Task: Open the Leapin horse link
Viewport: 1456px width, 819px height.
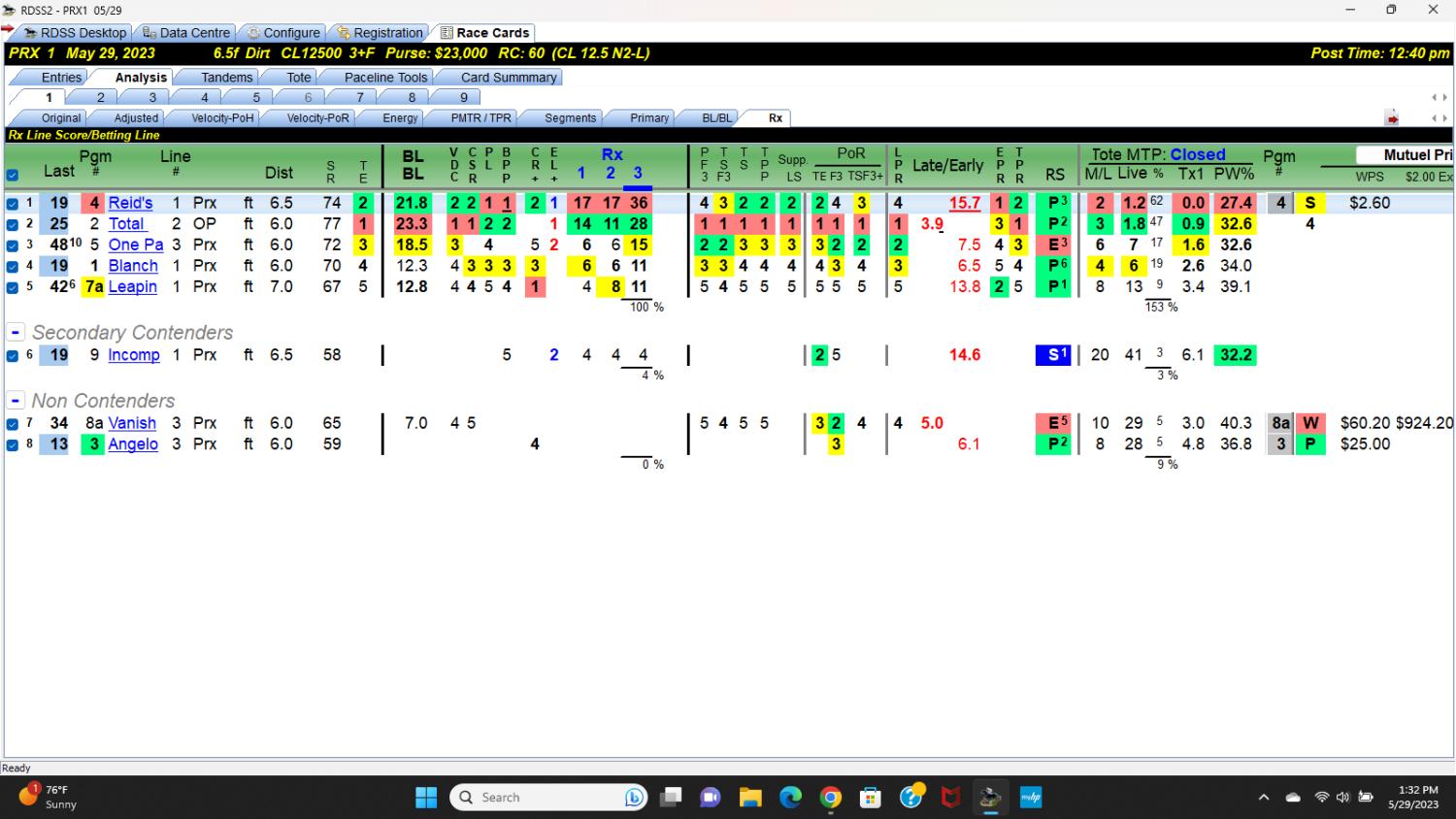Action: point(133,287)
